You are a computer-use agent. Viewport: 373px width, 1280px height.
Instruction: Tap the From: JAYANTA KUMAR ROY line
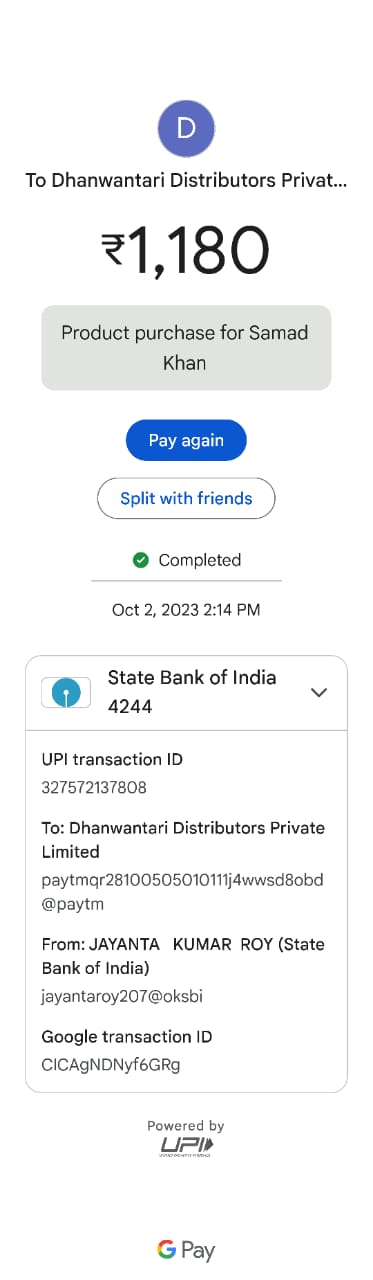tap(183, 956)
